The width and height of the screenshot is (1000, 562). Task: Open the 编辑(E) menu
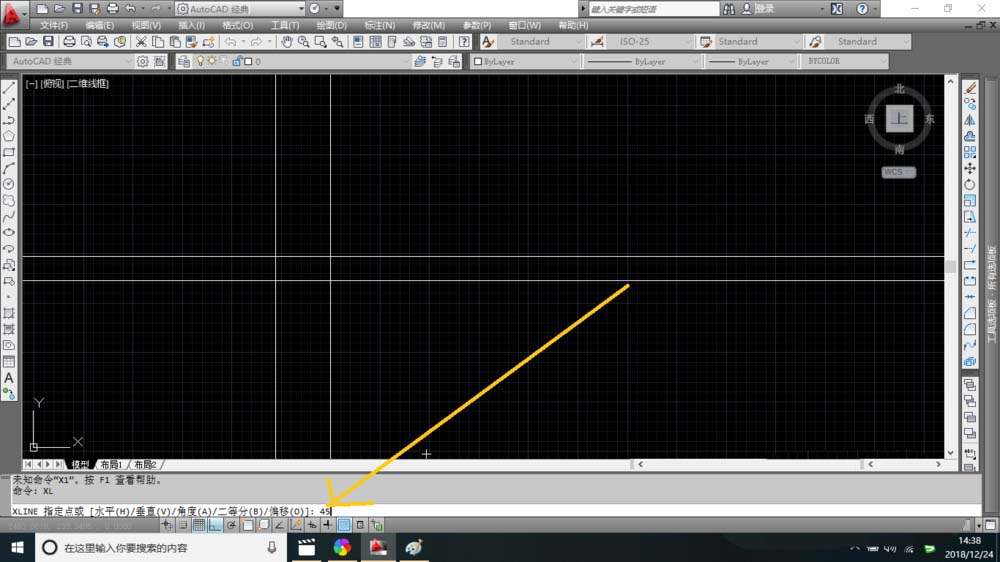[99, 26]
